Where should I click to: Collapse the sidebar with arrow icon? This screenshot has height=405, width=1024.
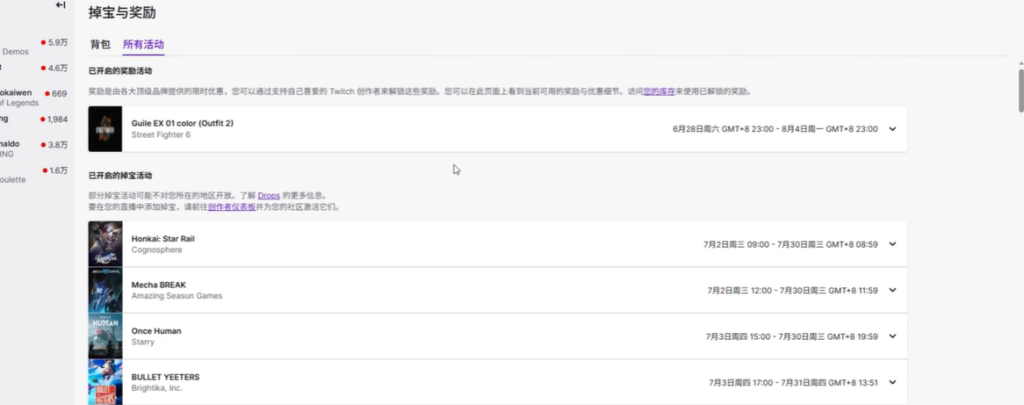pyautogui.click(x=61, y=5)
